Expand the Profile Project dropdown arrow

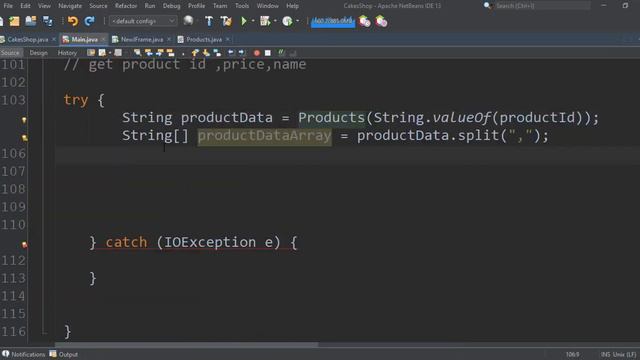(298, 21)
